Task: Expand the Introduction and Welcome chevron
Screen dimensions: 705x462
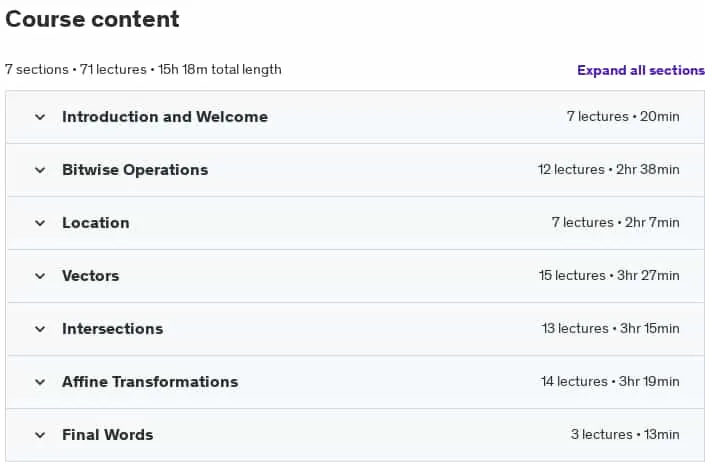Action: [x=40, y=117]
